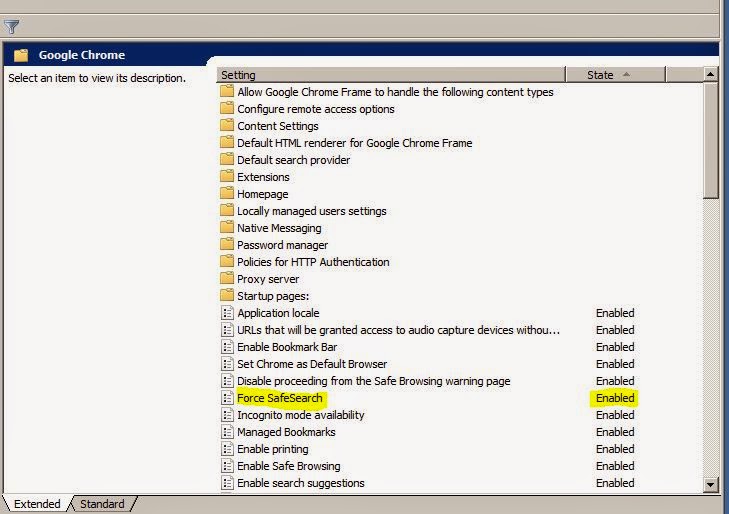Select Allow Google Chrome Frame content types folder
The height and width of the screenshot is (514, 729).
pyautogui.click(x=395, y=92)
